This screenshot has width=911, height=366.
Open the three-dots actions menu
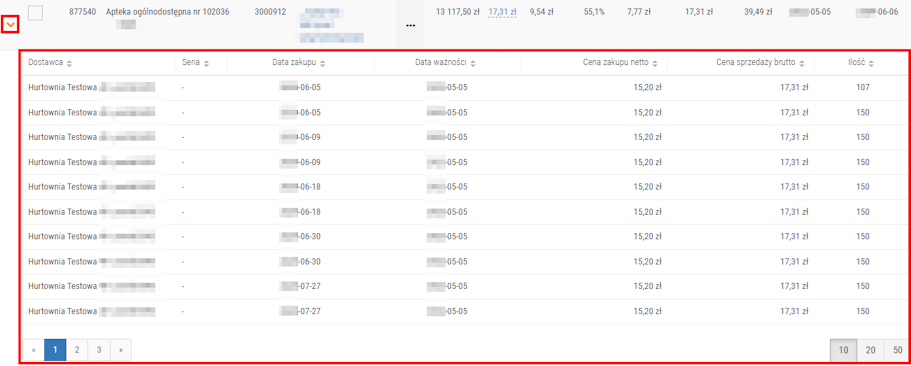coord(410,26)
